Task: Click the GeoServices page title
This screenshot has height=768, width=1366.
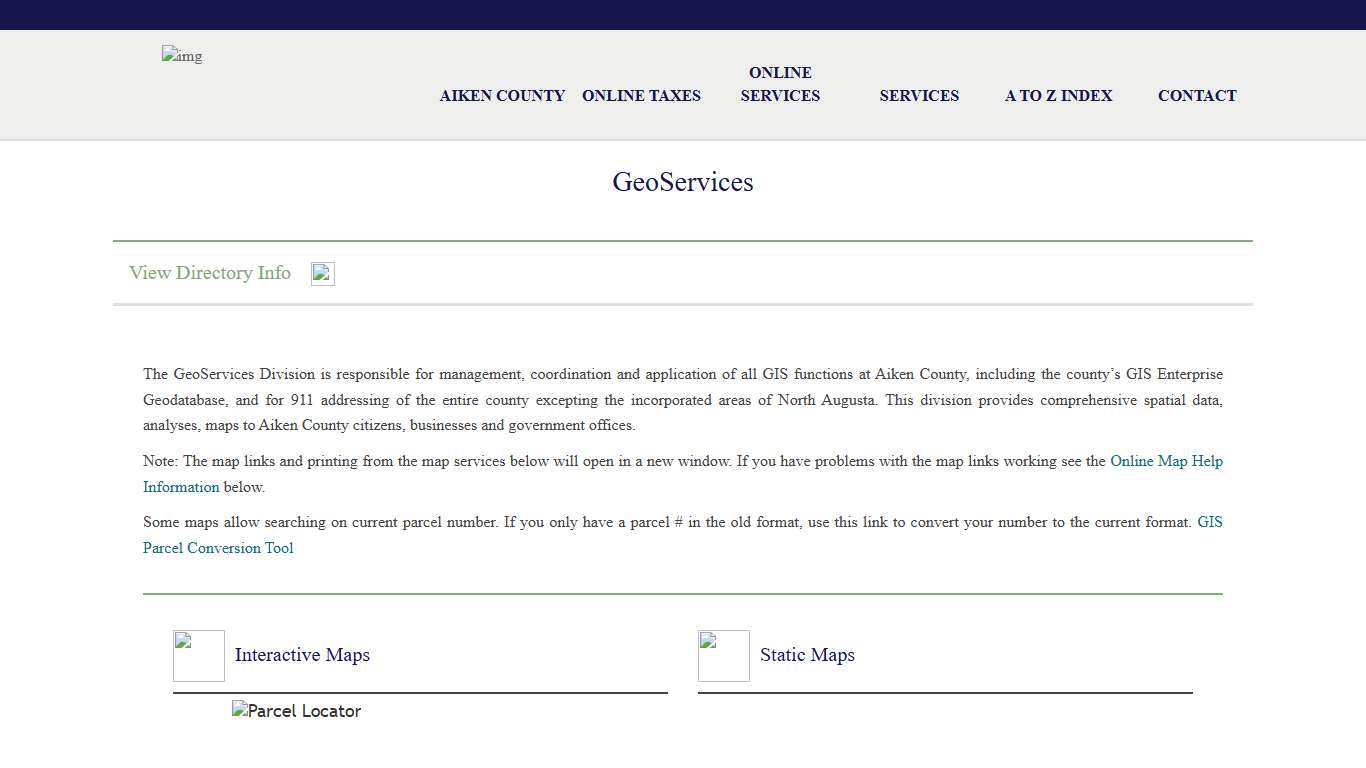Action: tap(683, 182)
